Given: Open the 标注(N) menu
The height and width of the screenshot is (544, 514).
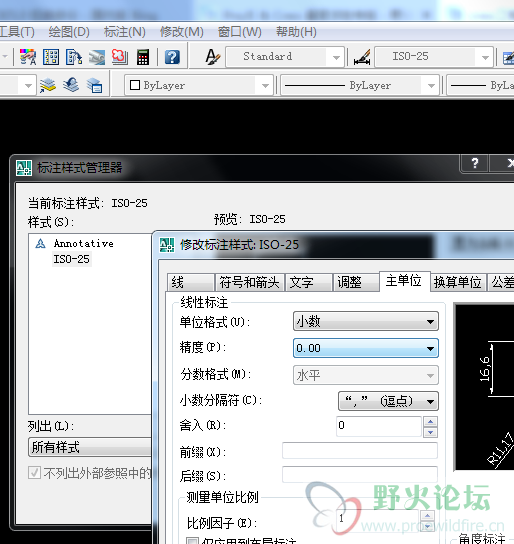Looking at the screenshot, I should tap(125, 32).
